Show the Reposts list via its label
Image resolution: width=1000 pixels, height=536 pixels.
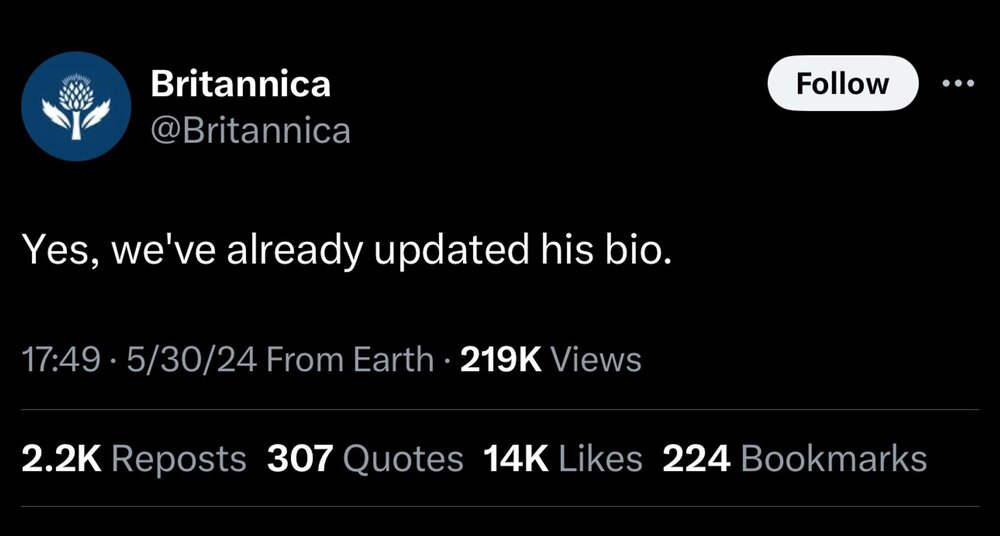[x=178, y=459]
